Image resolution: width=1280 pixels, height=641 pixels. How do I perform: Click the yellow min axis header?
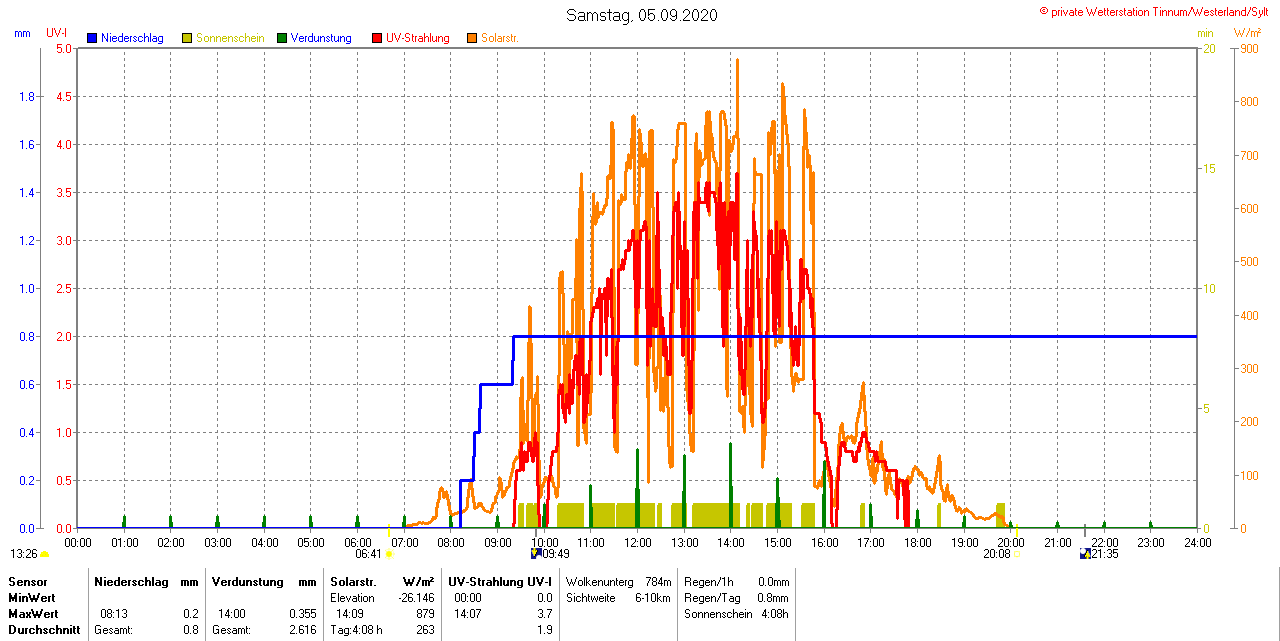1205,33
